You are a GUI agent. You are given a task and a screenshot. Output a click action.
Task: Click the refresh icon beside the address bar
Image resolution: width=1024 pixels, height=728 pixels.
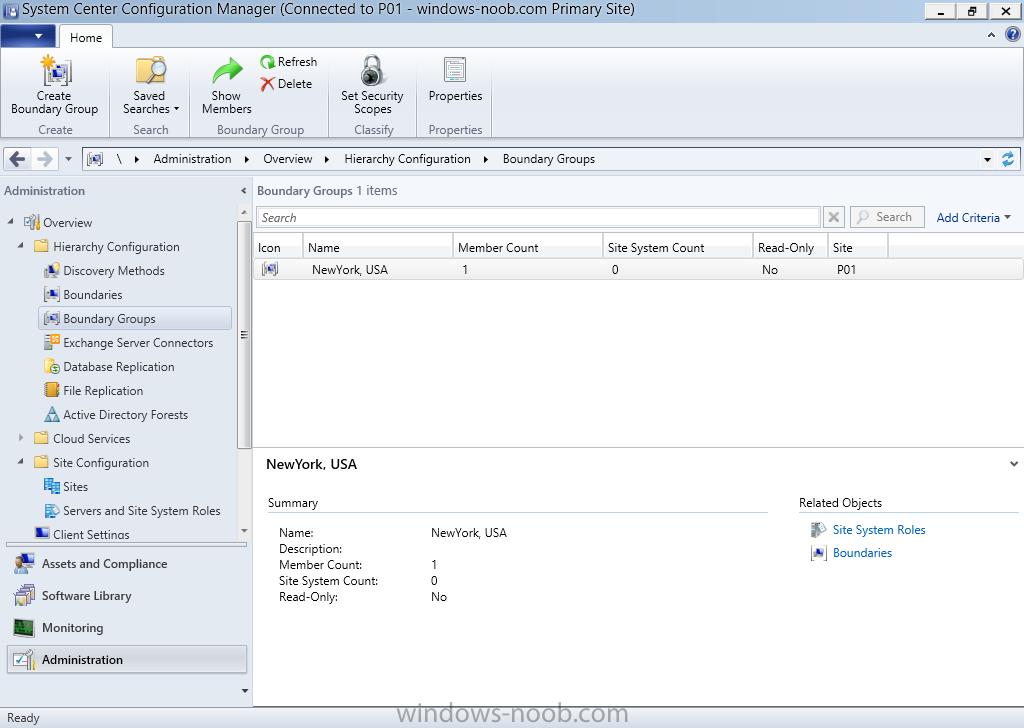coord(1008,159)
